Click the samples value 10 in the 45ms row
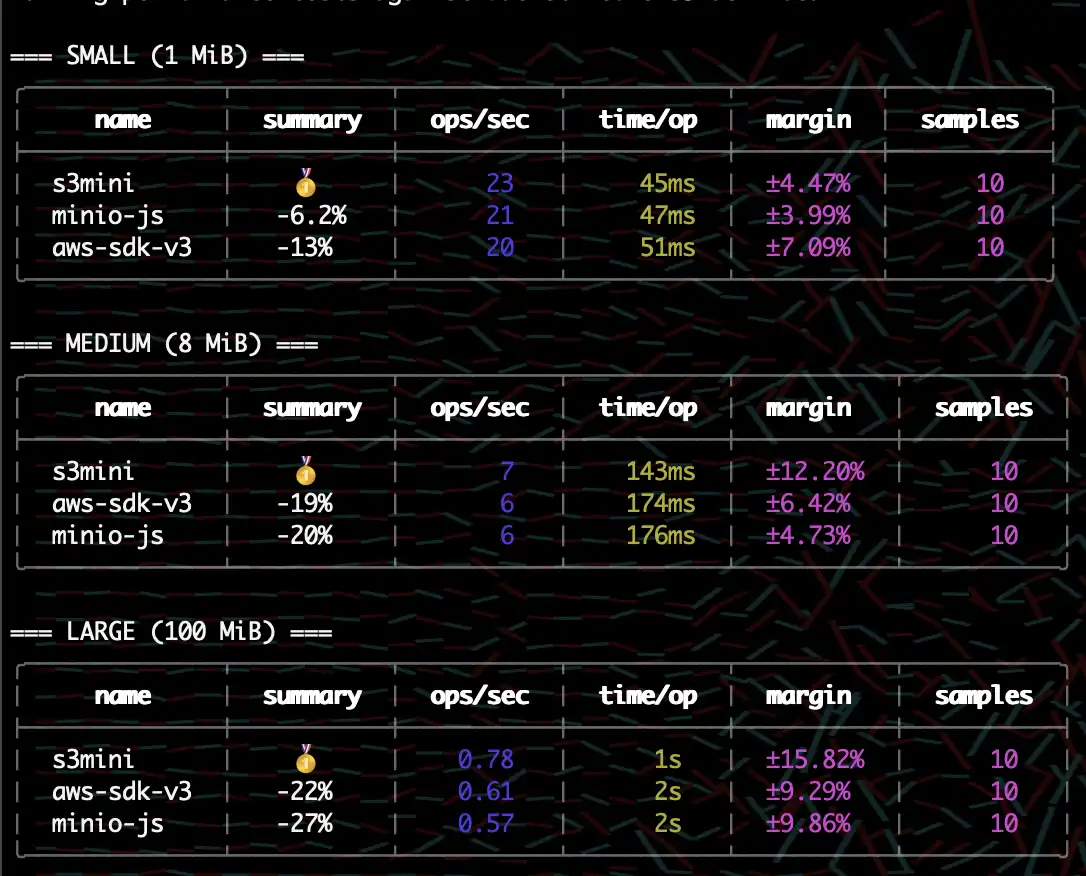1086x876 pixels. point(990,184)
